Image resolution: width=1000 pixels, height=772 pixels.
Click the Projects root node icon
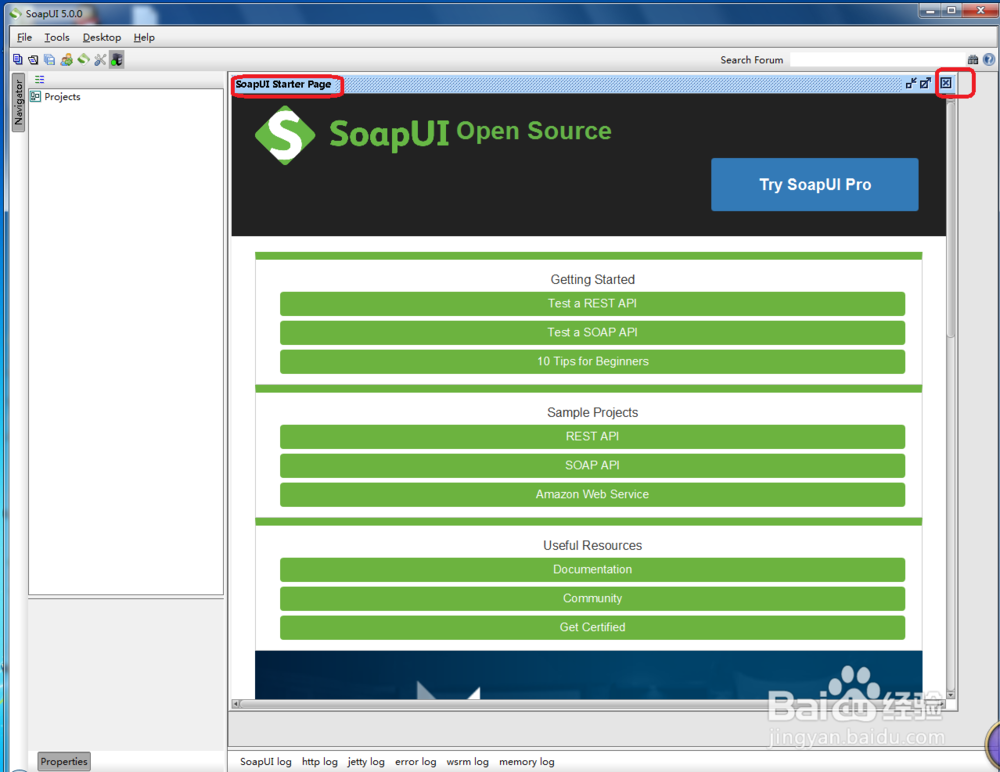[x=36, y=96]
